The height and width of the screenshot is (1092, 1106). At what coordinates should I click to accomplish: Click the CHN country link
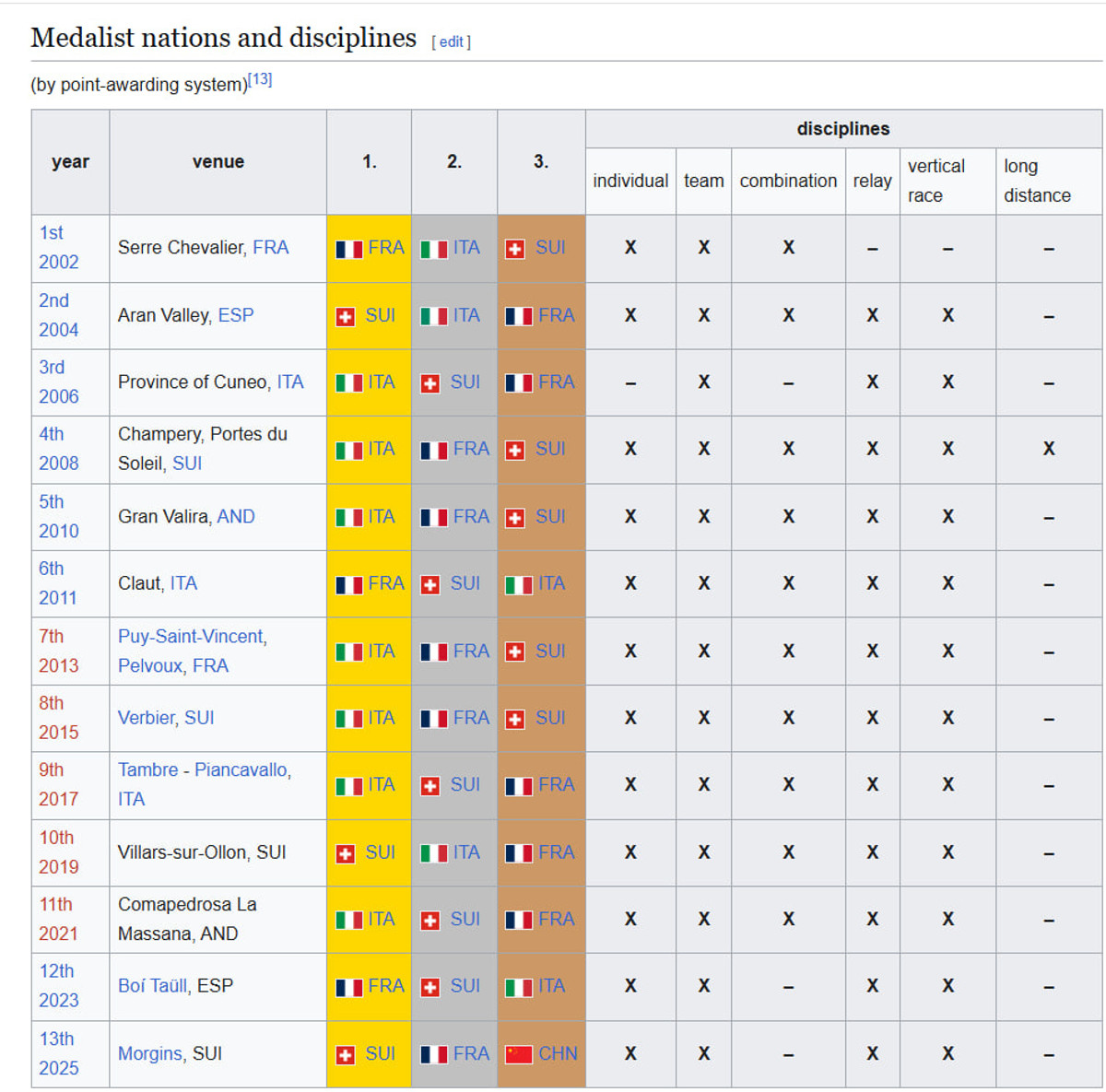pos(558,1053)
